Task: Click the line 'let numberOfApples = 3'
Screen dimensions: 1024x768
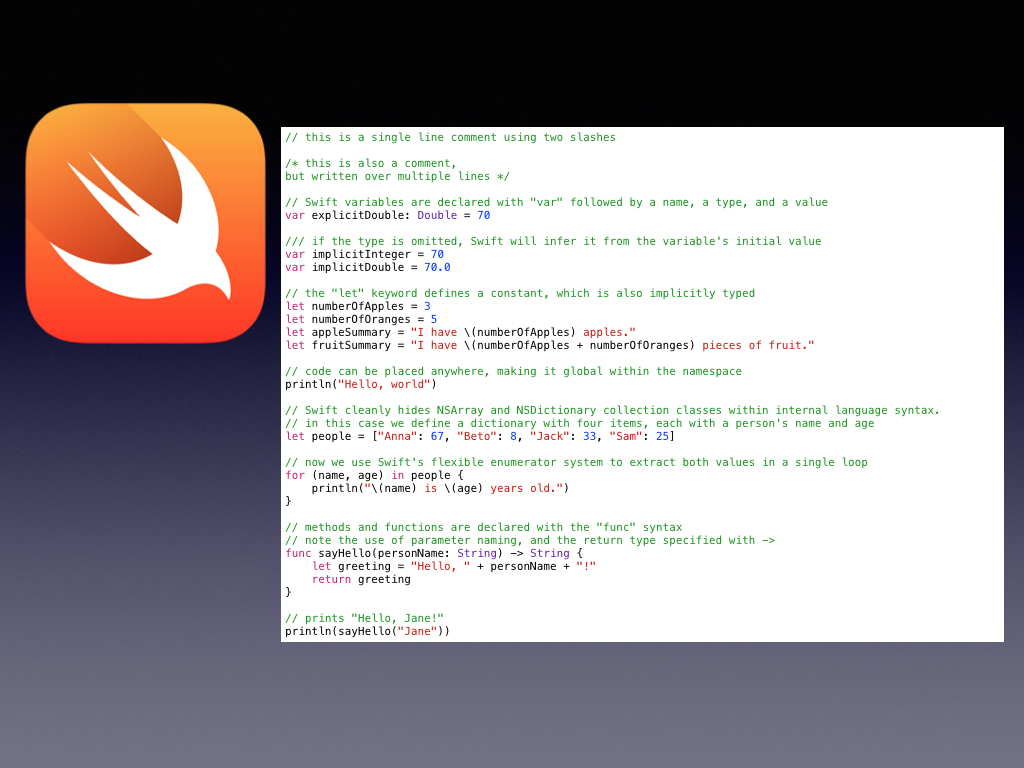Action: coord(358,306)
